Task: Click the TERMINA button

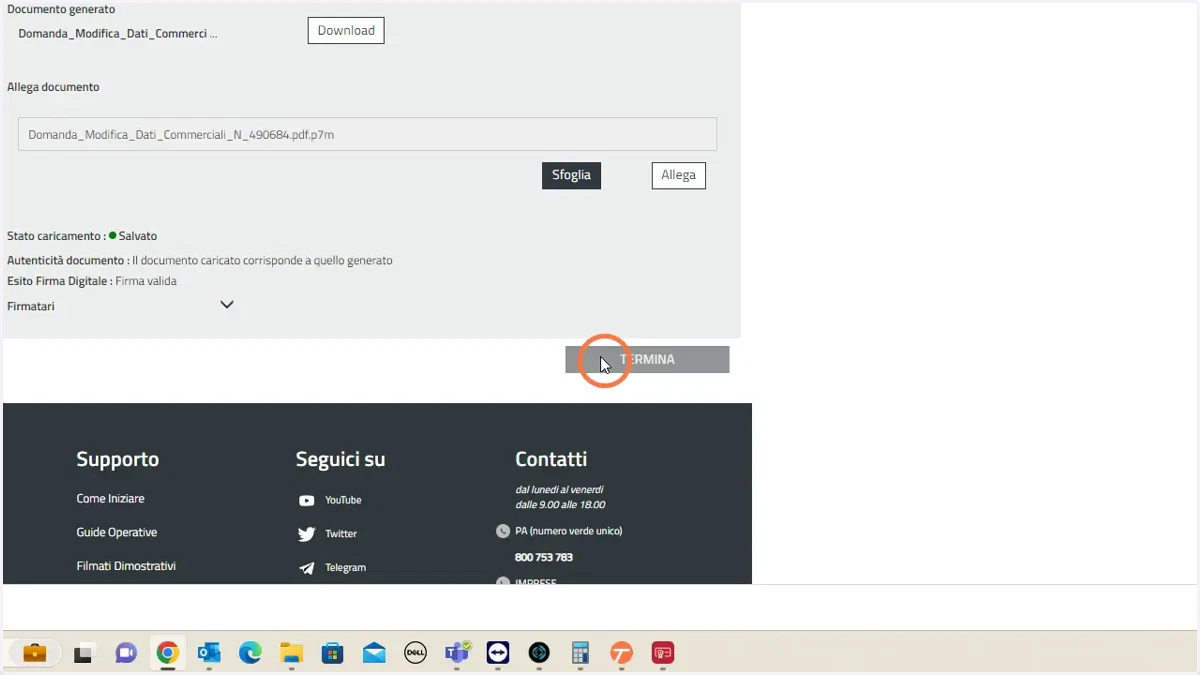Action: [x=647, y=359]
